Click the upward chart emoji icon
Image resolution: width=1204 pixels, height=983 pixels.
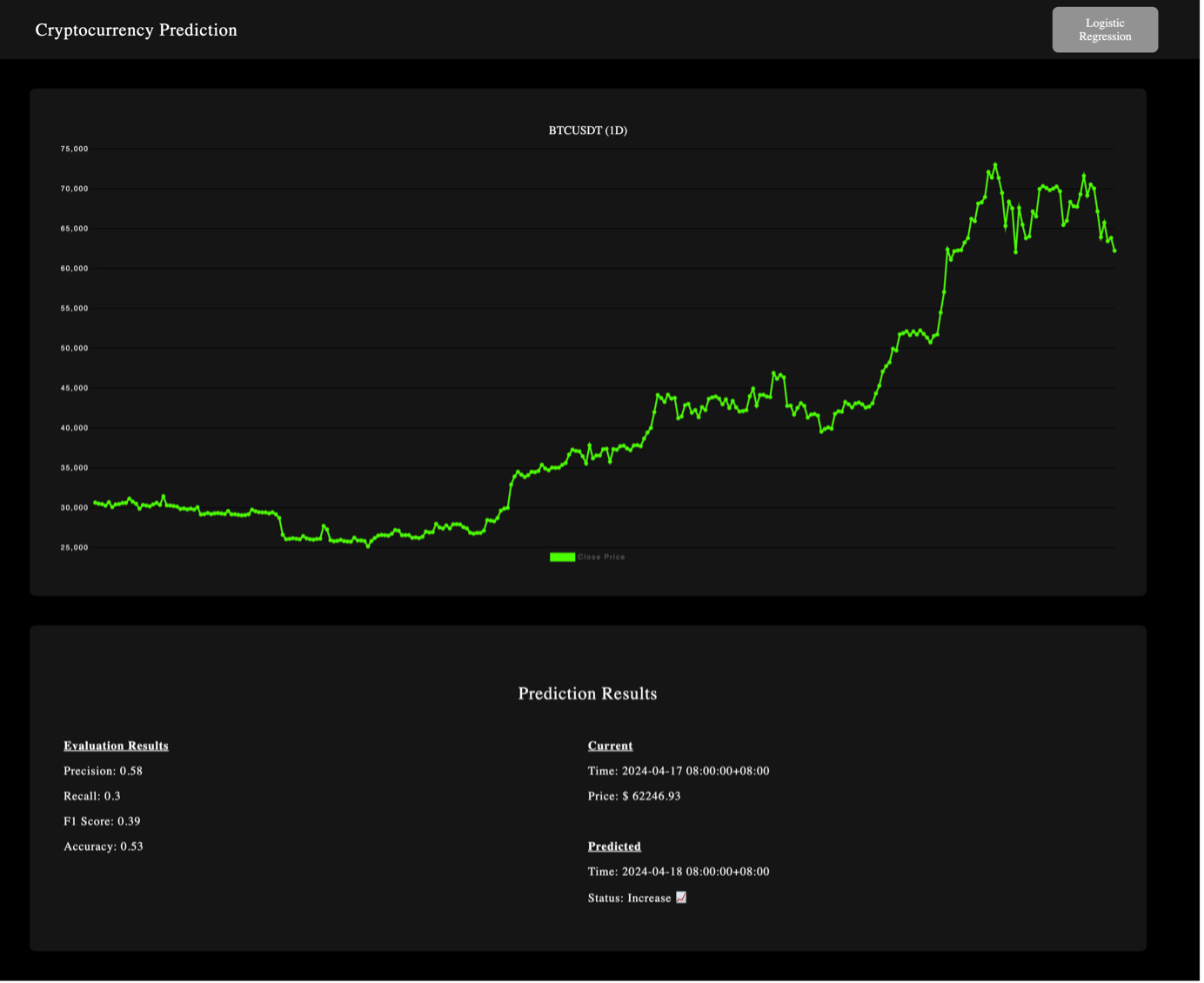pyautogui.click(x=683, y=899)
